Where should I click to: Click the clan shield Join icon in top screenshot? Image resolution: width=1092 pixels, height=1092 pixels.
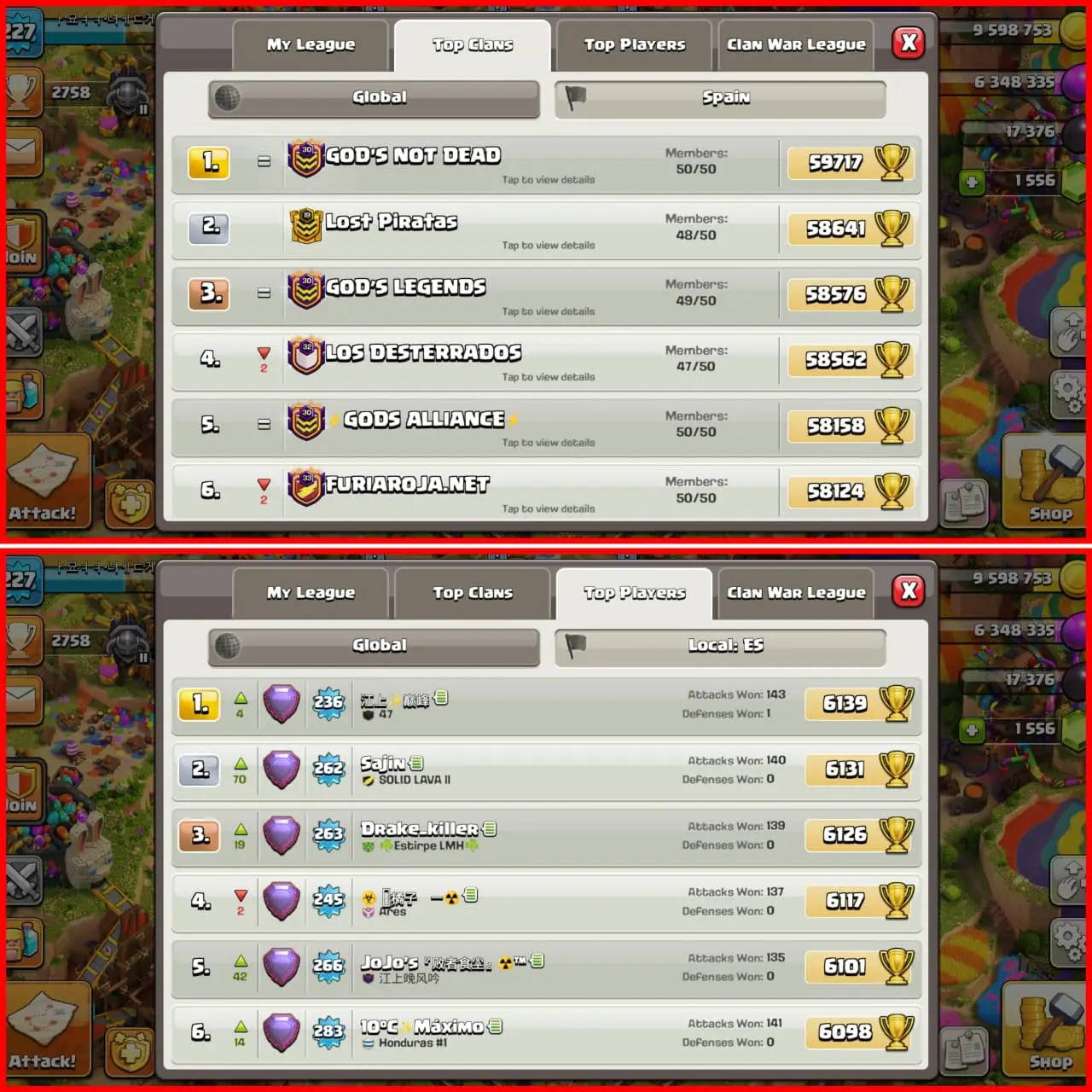click(24, 241)
